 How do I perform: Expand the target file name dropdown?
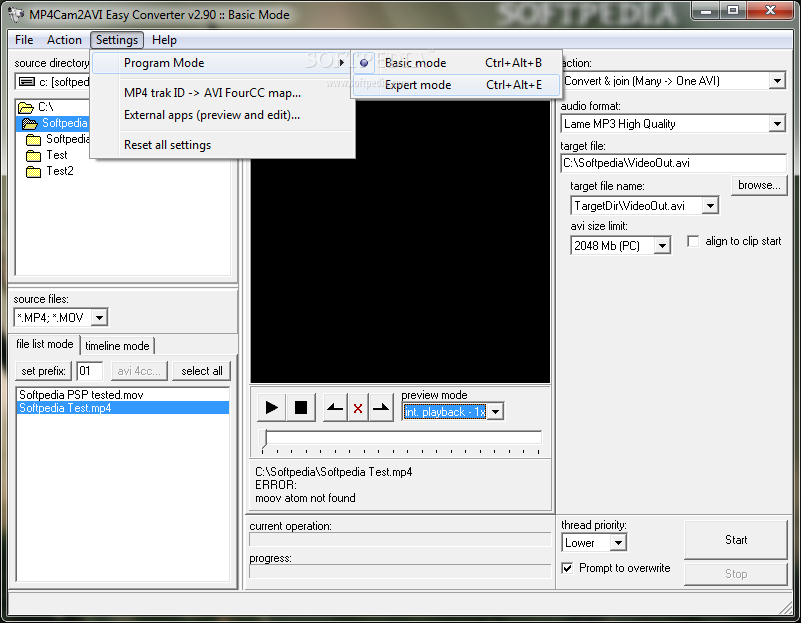pyautogui.click(x=710, y=206)
